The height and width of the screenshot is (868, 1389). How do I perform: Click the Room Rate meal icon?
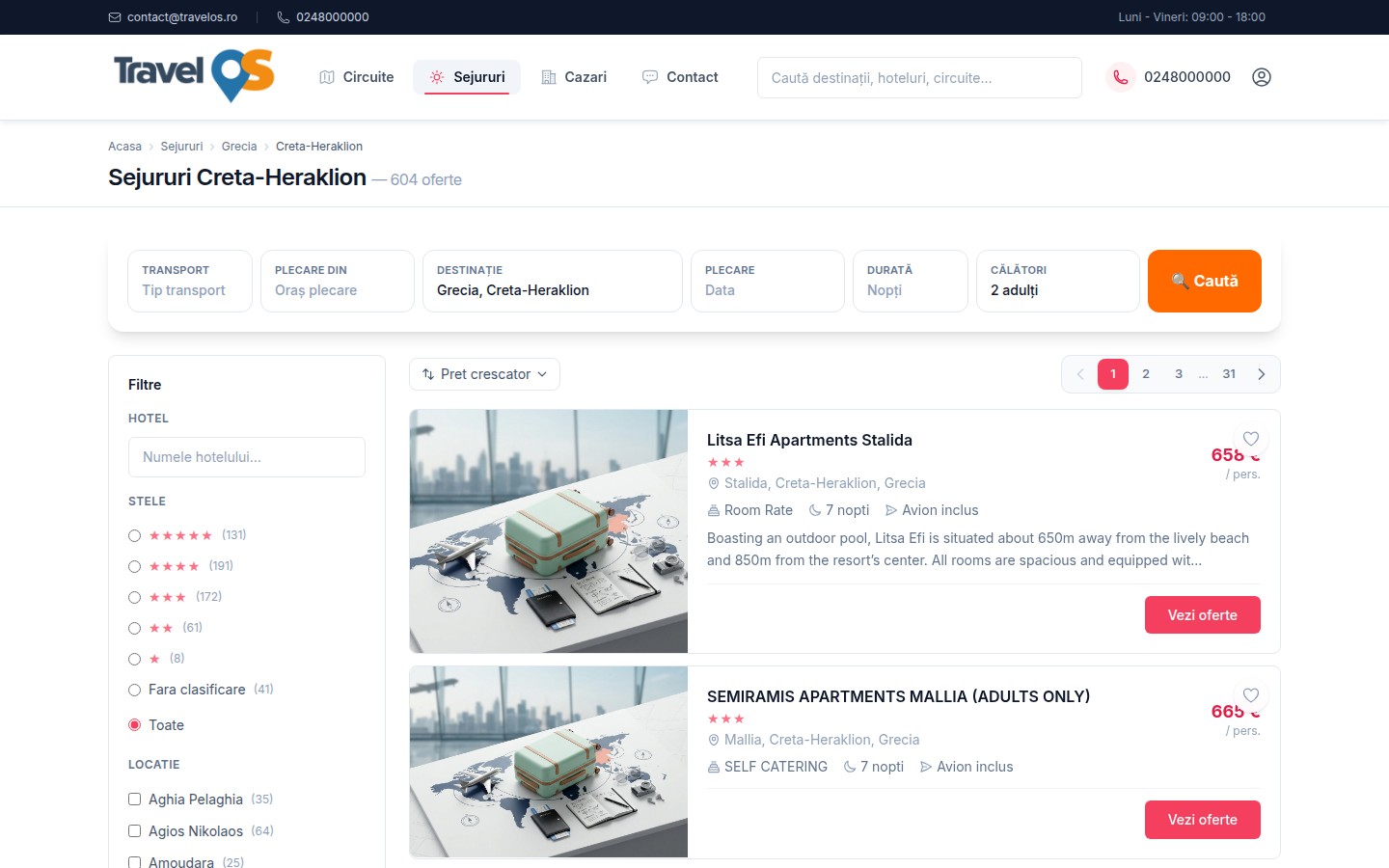click(x=714, y=510)
